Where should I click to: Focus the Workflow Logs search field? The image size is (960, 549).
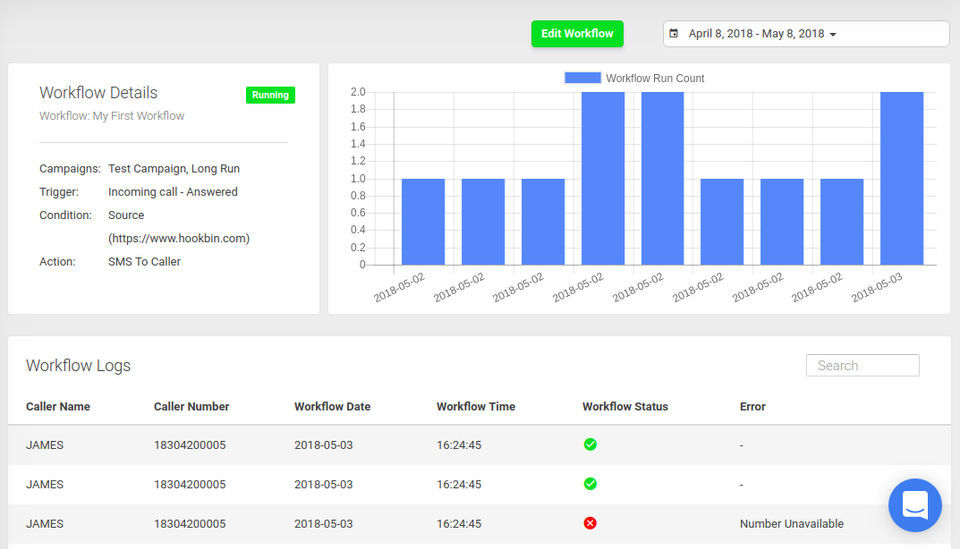[x=862, y=365]
